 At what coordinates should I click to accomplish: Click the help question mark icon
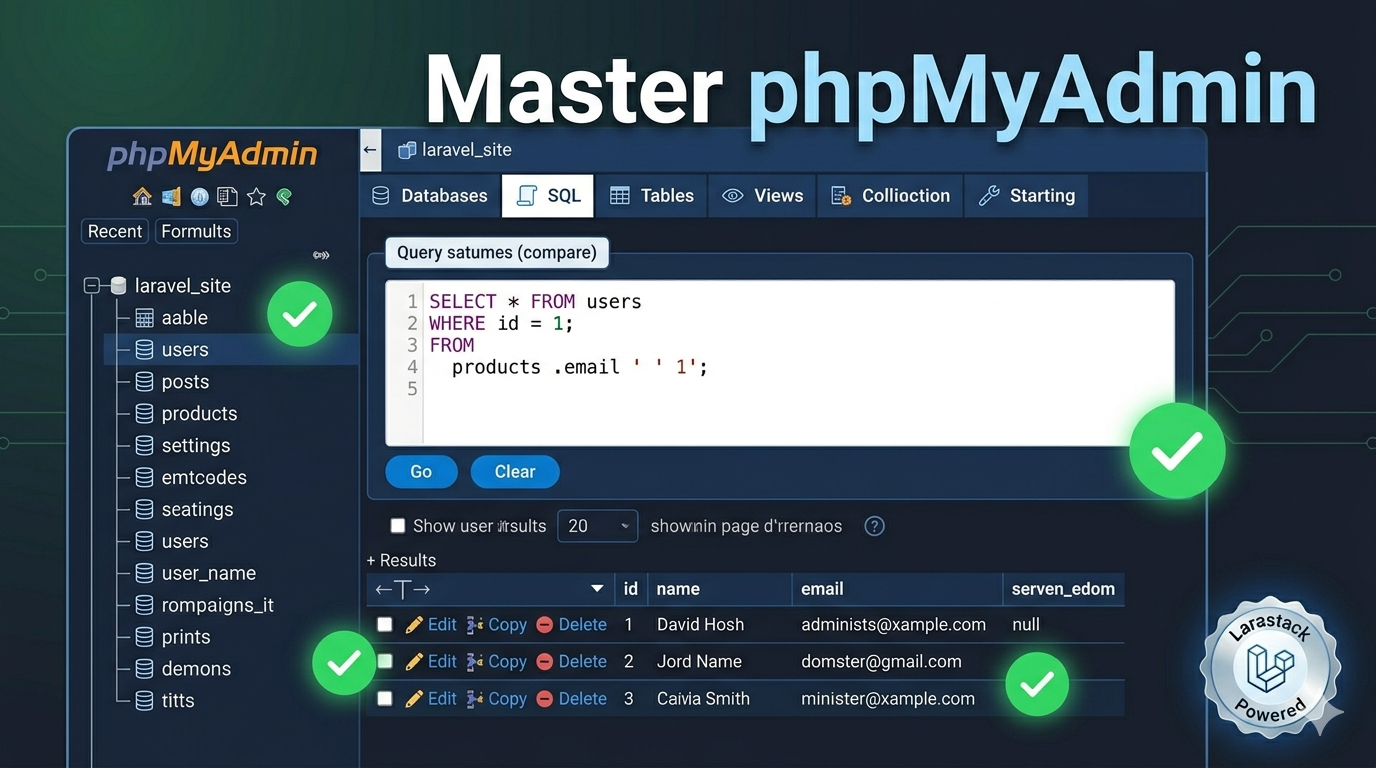click(x=874, y=526)
